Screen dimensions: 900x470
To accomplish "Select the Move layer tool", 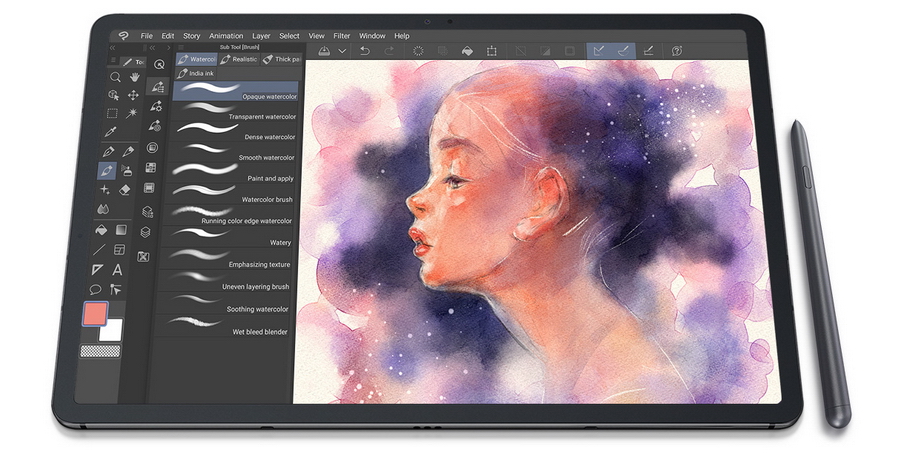I will click(x=133, y=95).
